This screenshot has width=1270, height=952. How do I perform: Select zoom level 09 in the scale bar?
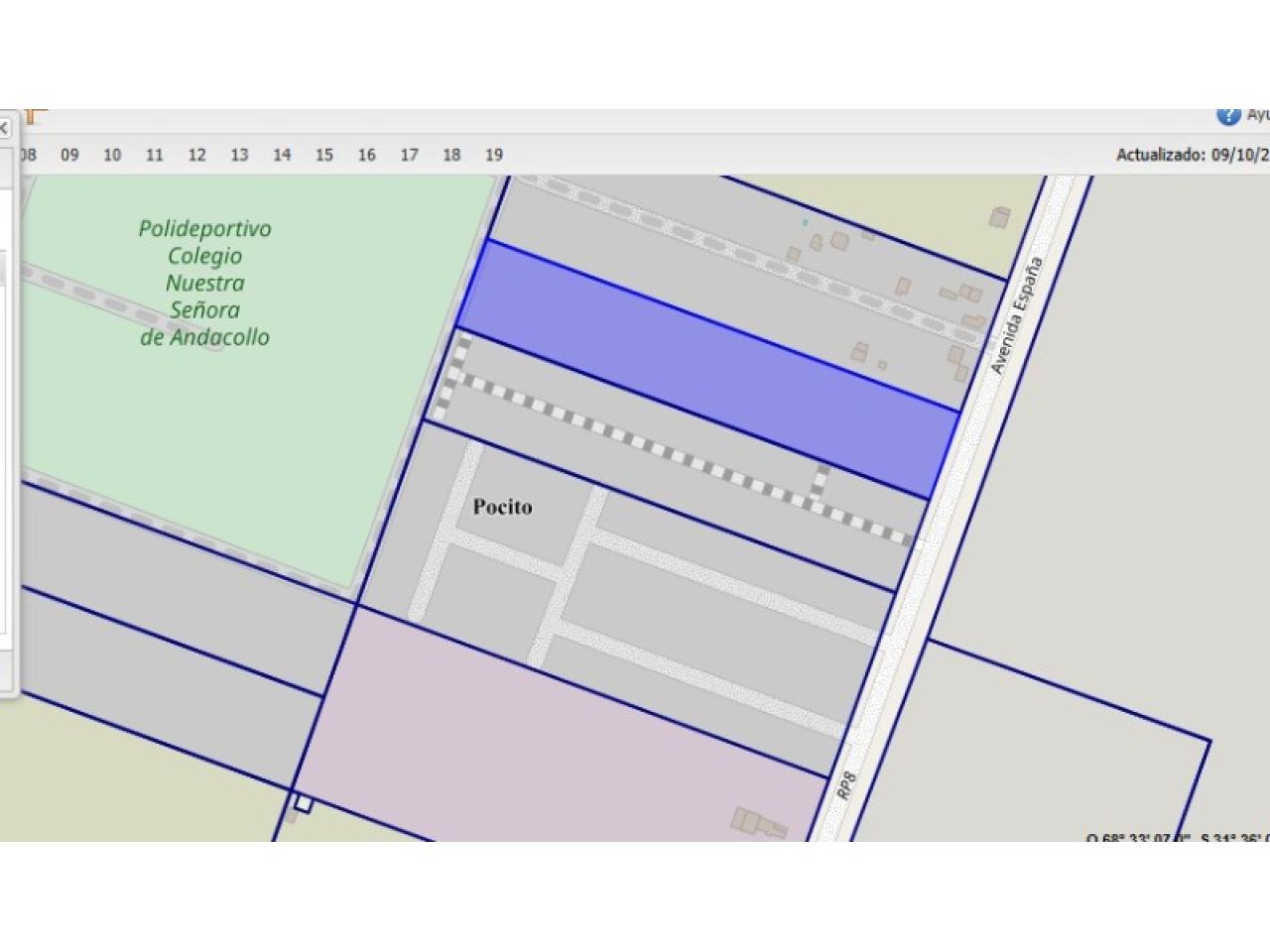69,155
